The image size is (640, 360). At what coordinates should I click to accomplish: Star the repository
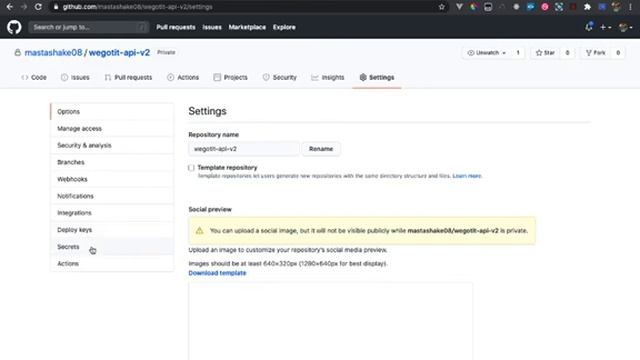click(545, 53)
